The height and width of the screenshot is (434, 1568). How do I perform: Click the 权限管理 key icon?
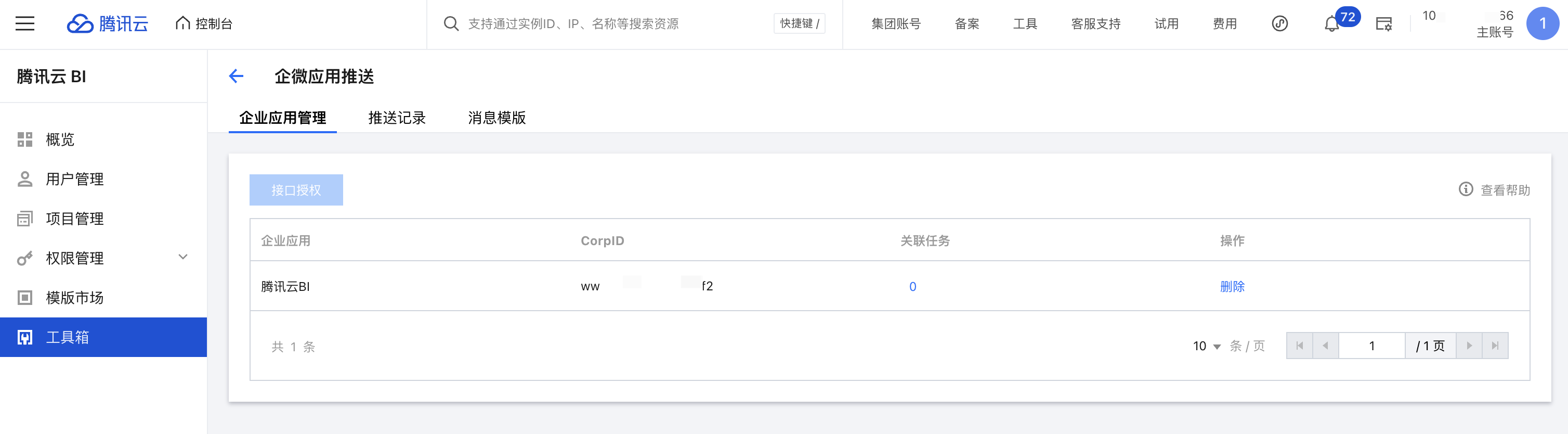(25, 259)
